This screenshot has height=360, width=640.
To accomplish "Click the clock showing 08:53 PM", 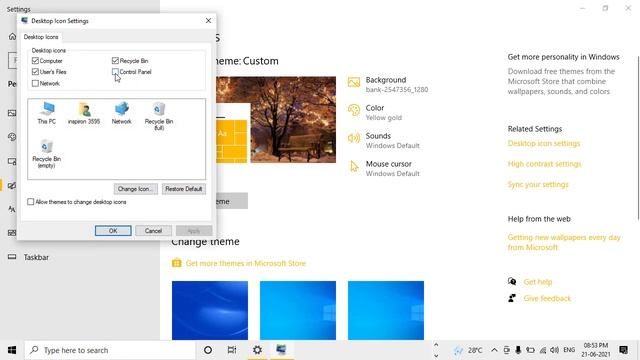I will [596, 350].
